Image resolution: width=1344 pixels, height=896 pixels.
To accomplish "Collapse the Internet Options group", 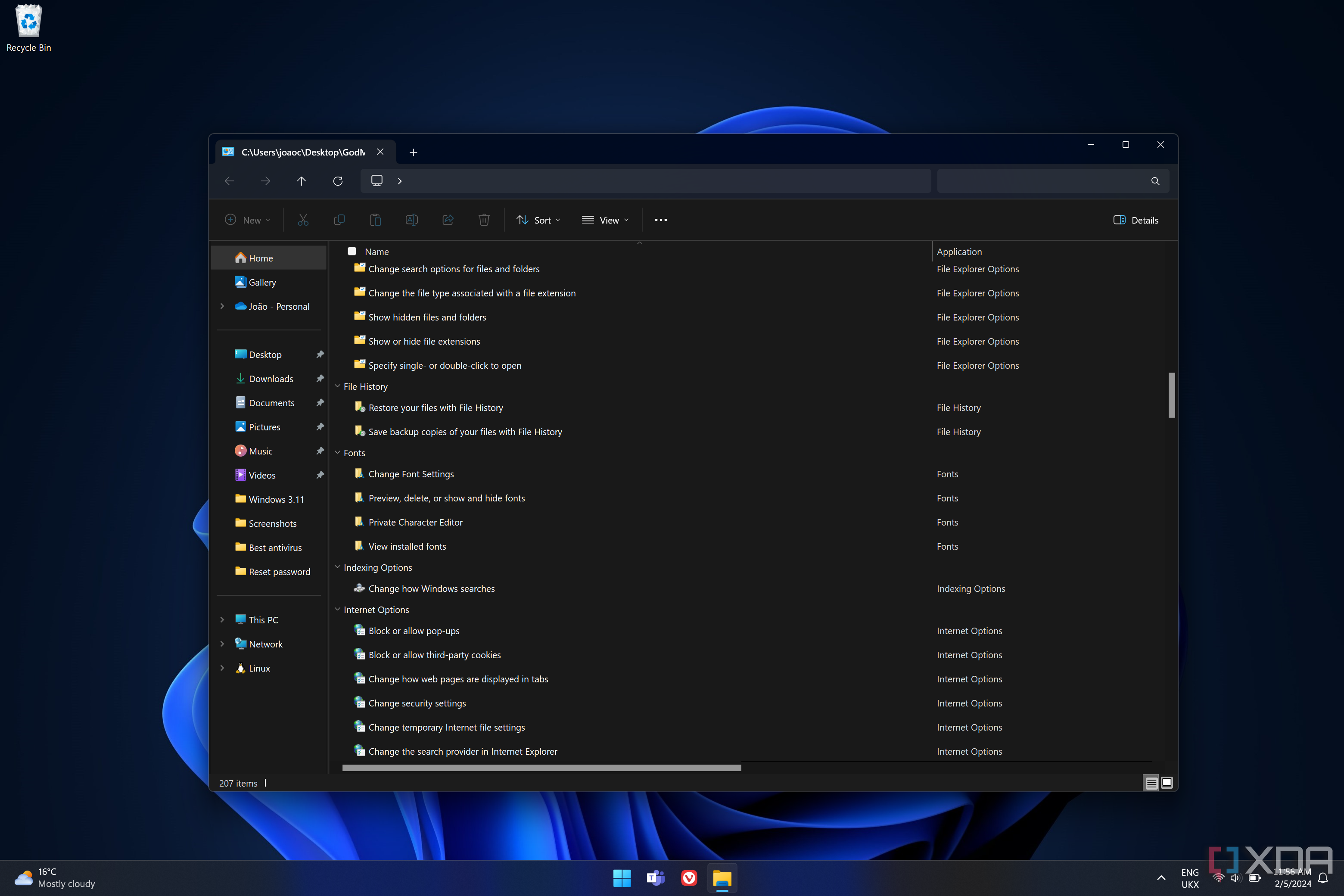I will [337, 610].
